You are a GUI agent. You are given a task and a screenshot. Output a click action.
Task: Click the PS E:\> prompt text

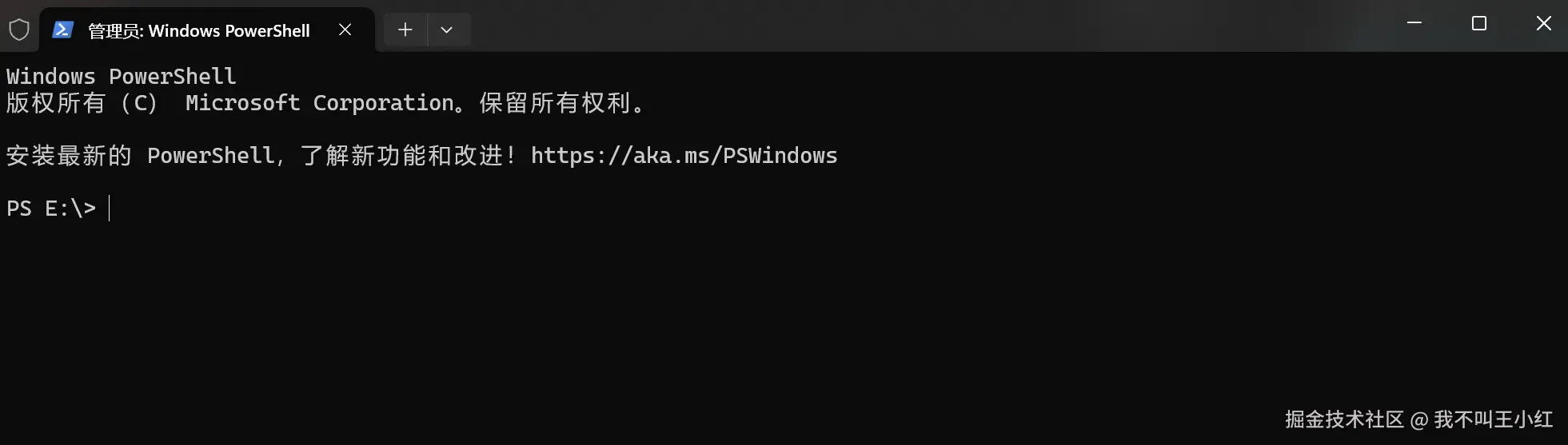(51, 209)
